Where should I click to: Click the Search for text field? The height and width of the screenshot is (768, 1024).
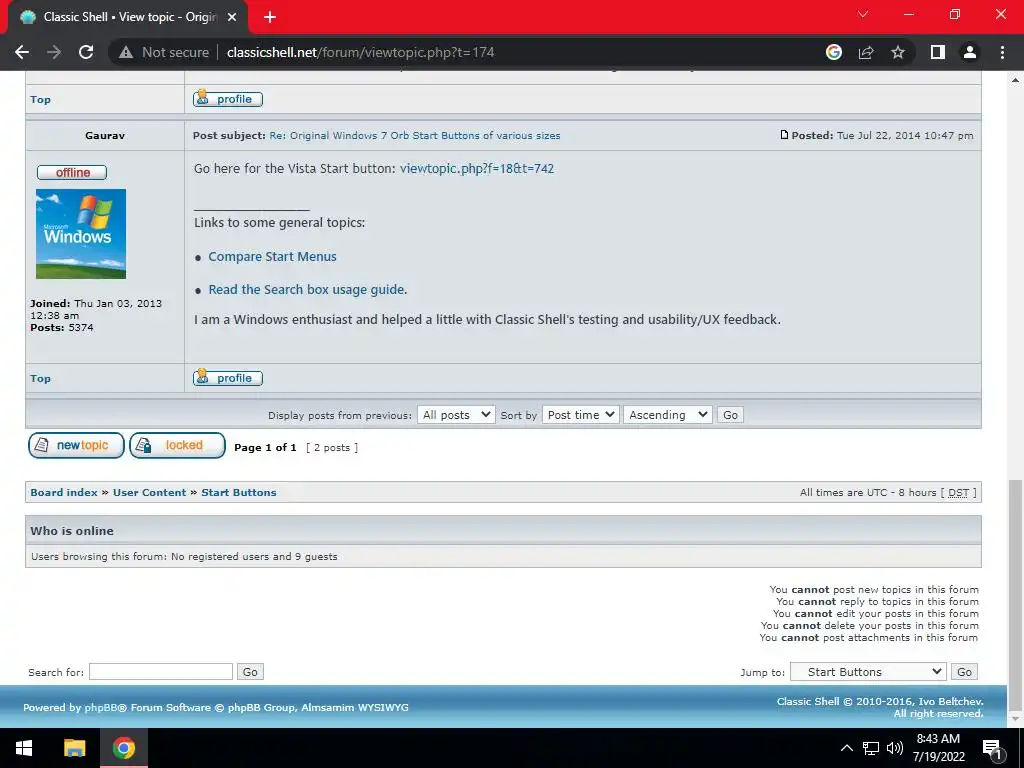tap(161, 671)
